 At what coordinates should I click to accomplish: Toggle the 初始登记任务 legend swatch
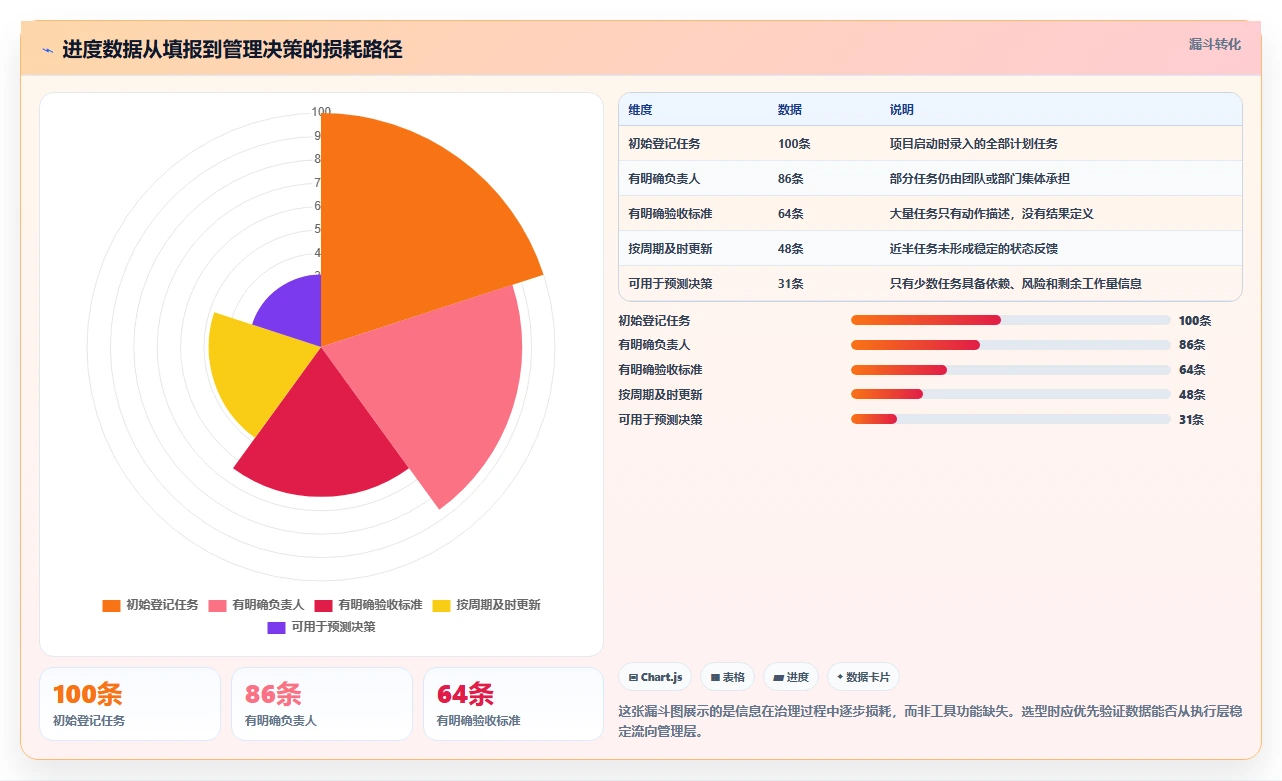(x=111, y=605)
